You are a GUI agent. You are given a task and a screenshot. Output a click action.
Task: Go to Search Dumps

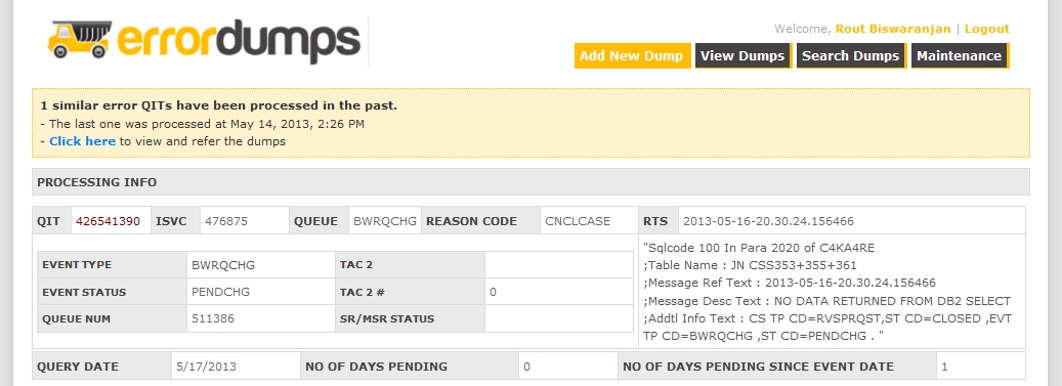pos(850,56)
